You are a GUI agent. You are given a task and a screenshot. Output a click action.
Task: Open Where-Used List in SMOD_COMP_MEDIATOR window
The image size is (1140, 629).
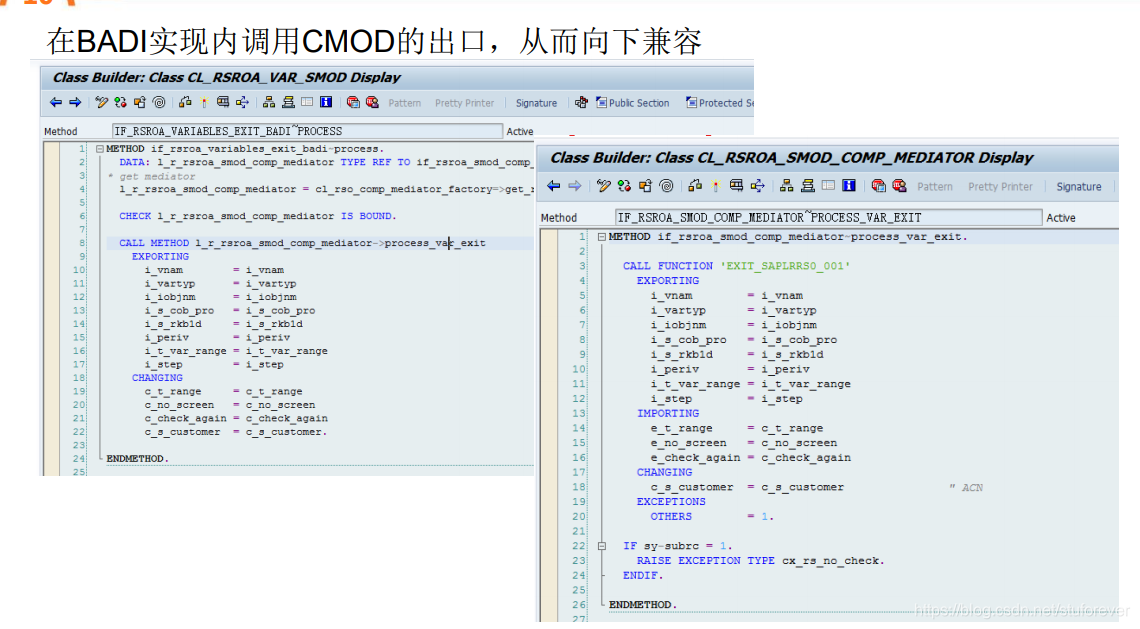click(x=758, y=186)
